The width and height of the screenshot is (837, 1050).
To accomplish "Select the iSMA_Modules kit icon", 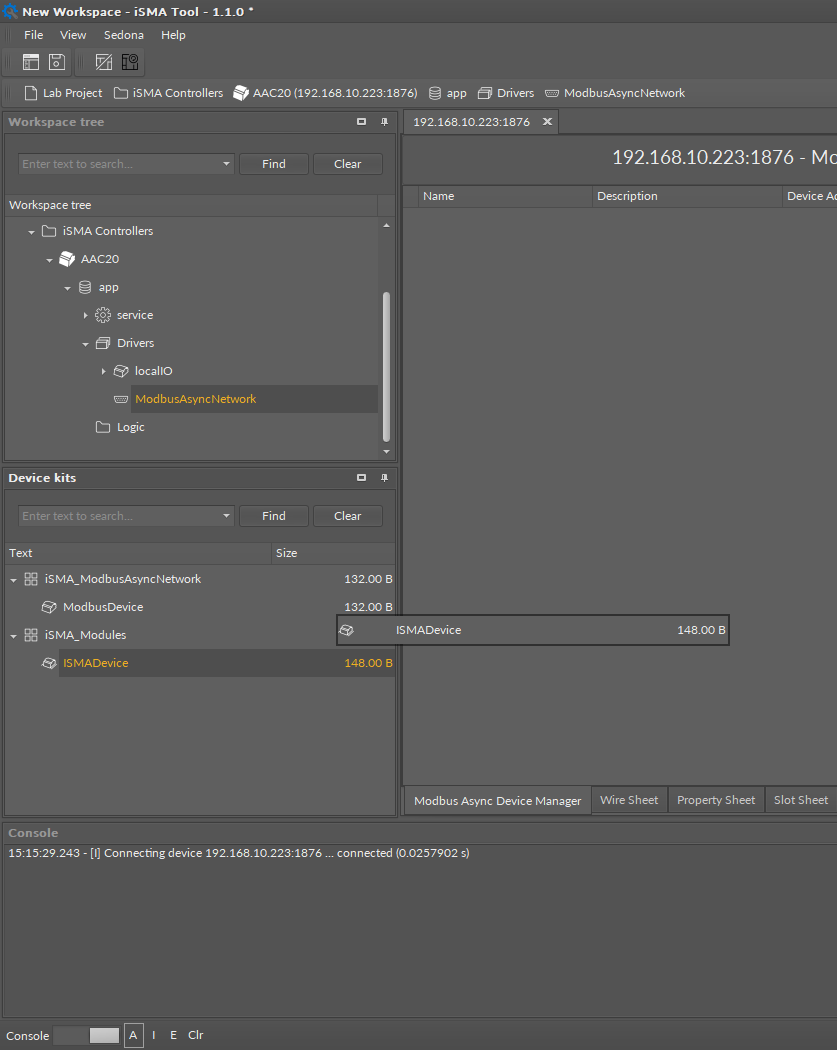I will click(x=31, y=635).
